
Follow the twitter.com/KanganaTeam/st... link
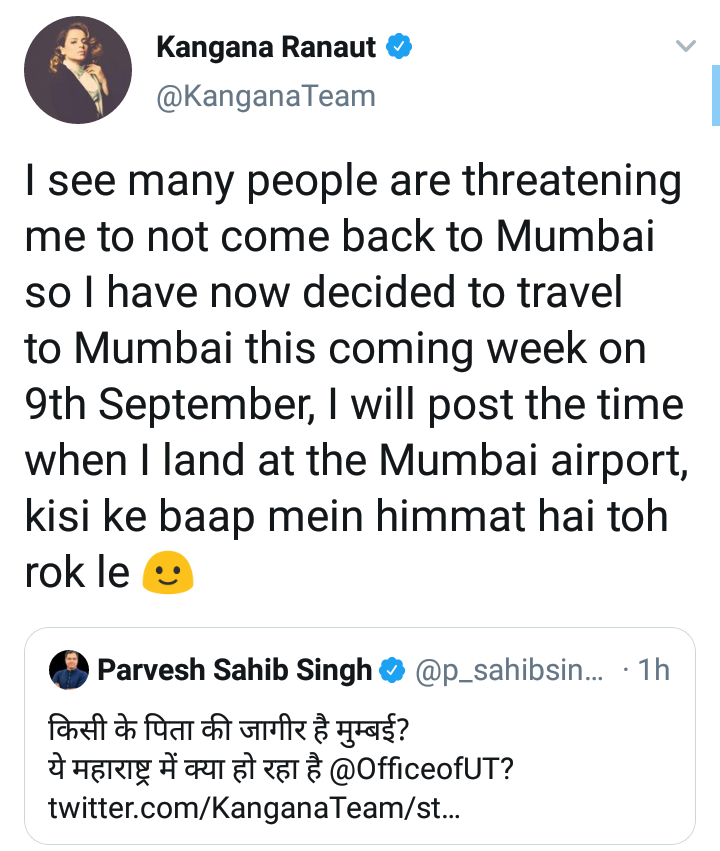coord(254,805)
